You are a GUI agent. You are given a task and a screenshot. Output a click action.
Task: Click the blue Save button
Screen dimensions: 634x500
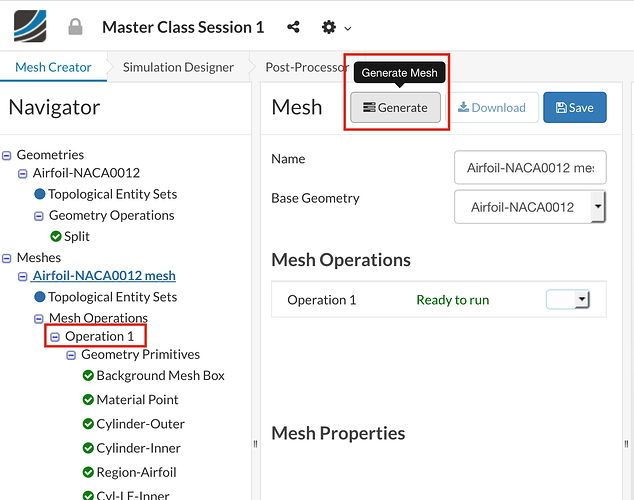[574, 108]
